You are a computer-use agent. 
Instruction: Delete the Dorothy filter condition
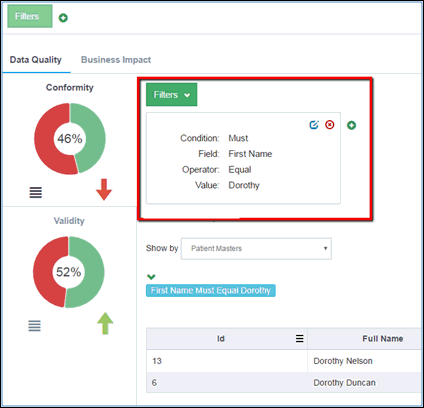[x=330, y=125]
